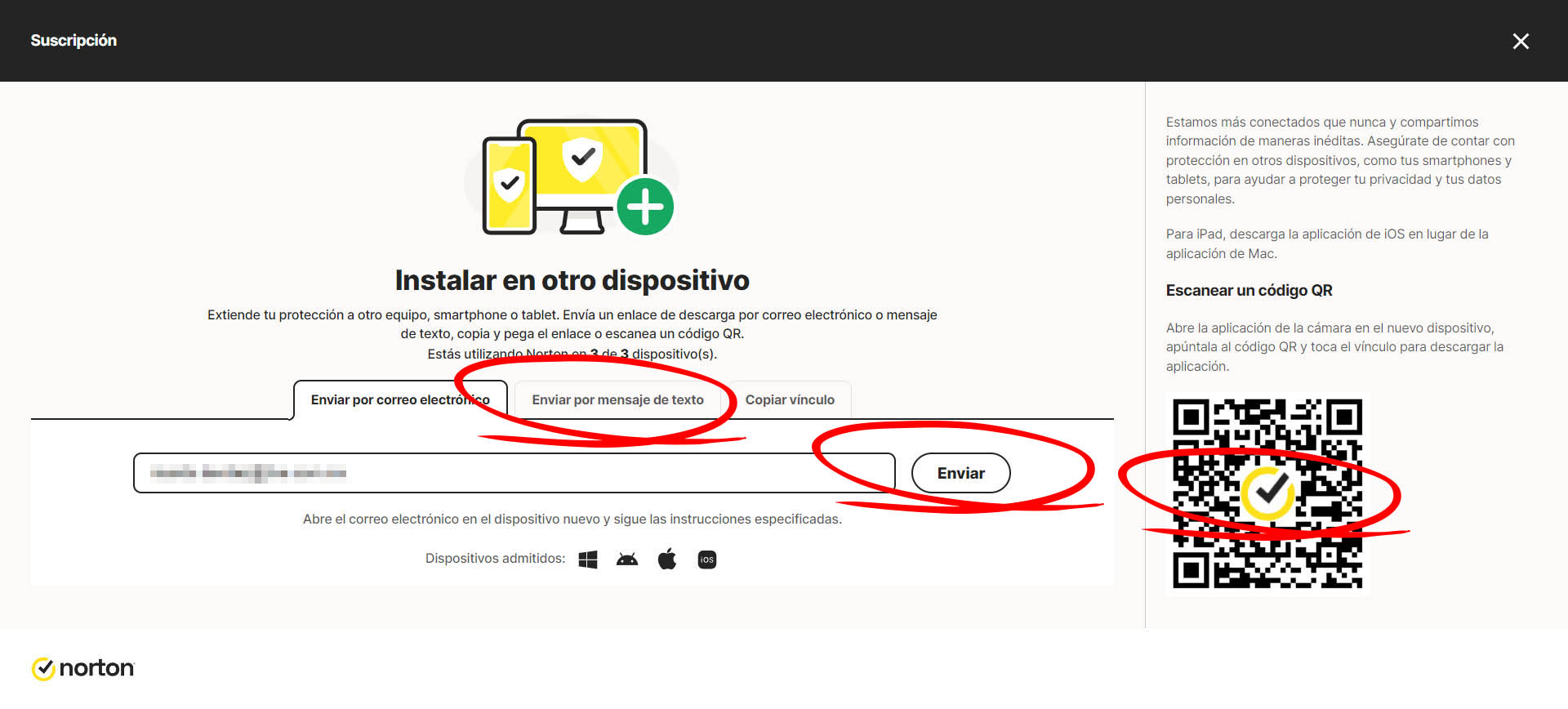Switch to Enviar por mensaje de texto tab

click(617, 400)
